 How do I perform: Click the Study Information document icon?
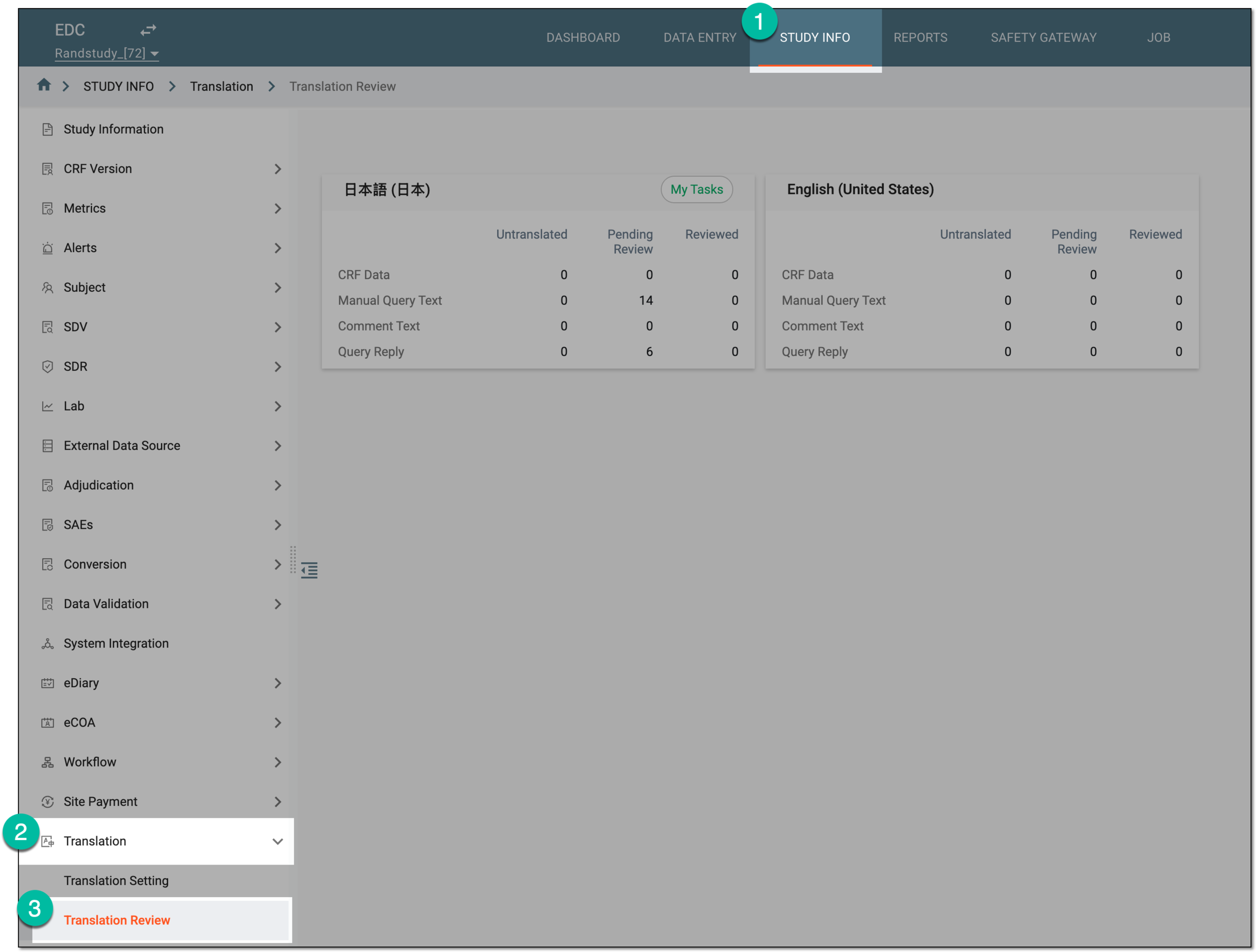(x=48, y=130)
